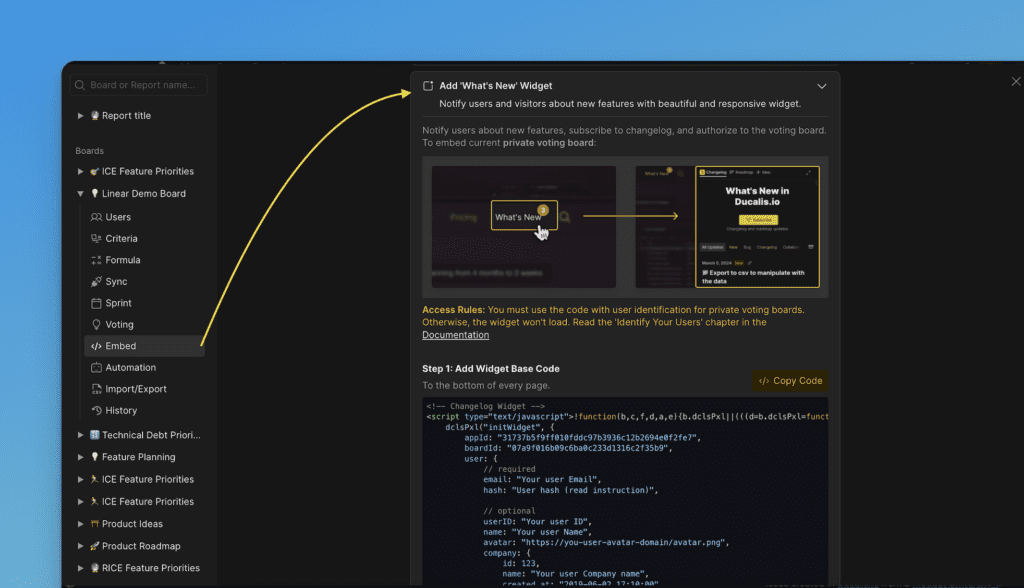Select the Embed code brackets icon
1024x588 pixels.
click(x=98, y=345)
